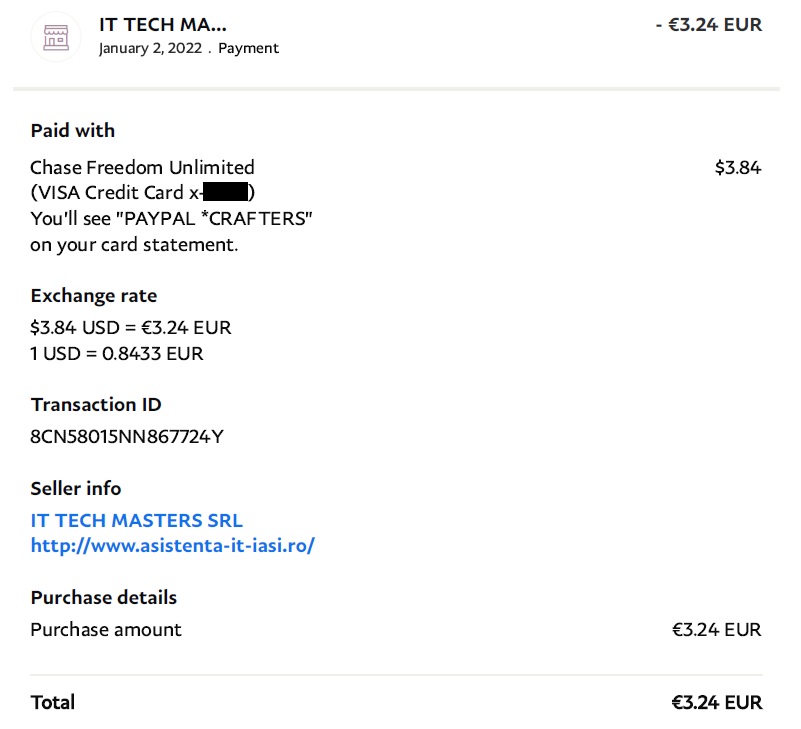Click the Purchase amount €3.24 EUR value

[716, 630]
